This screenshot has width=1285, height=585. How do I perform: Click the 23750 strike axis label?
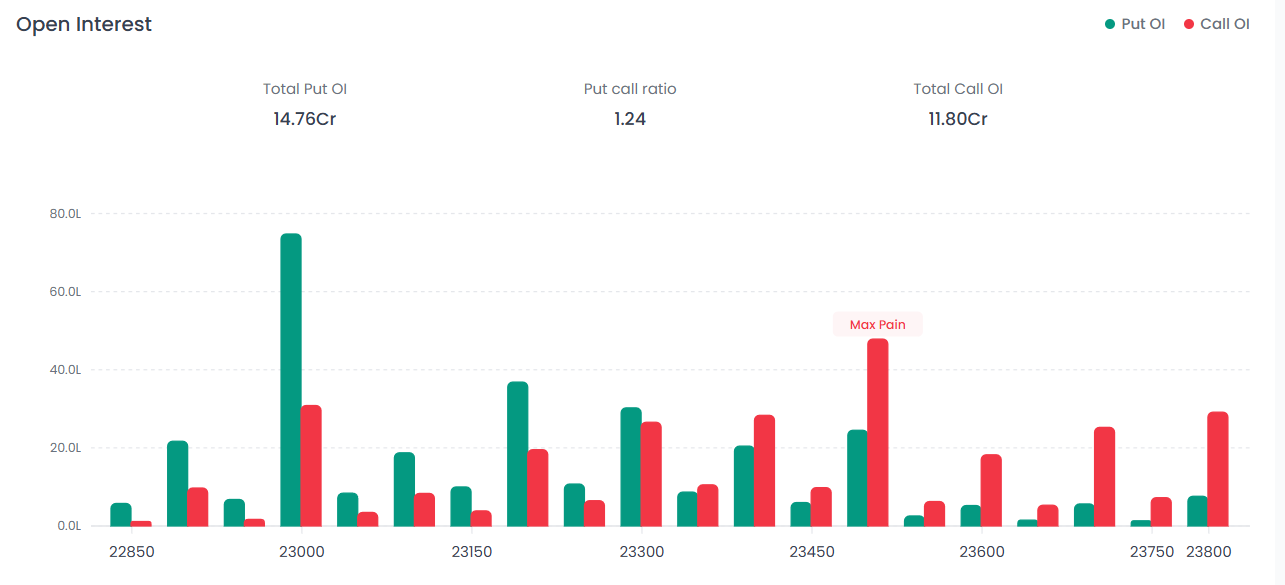pyautogui.click(x=1151, y=552)
